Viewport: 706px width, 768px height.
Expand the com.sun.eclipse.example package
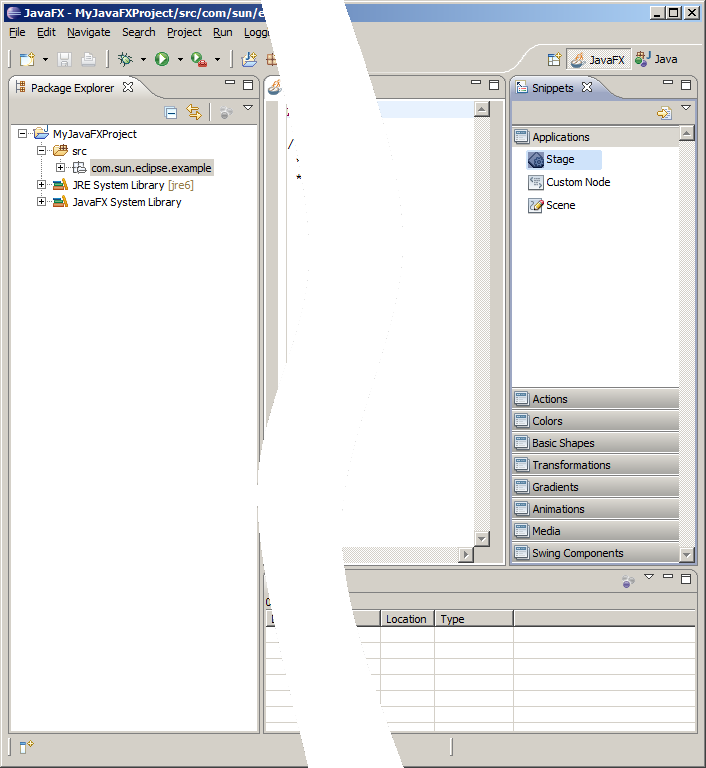(61, 168)
